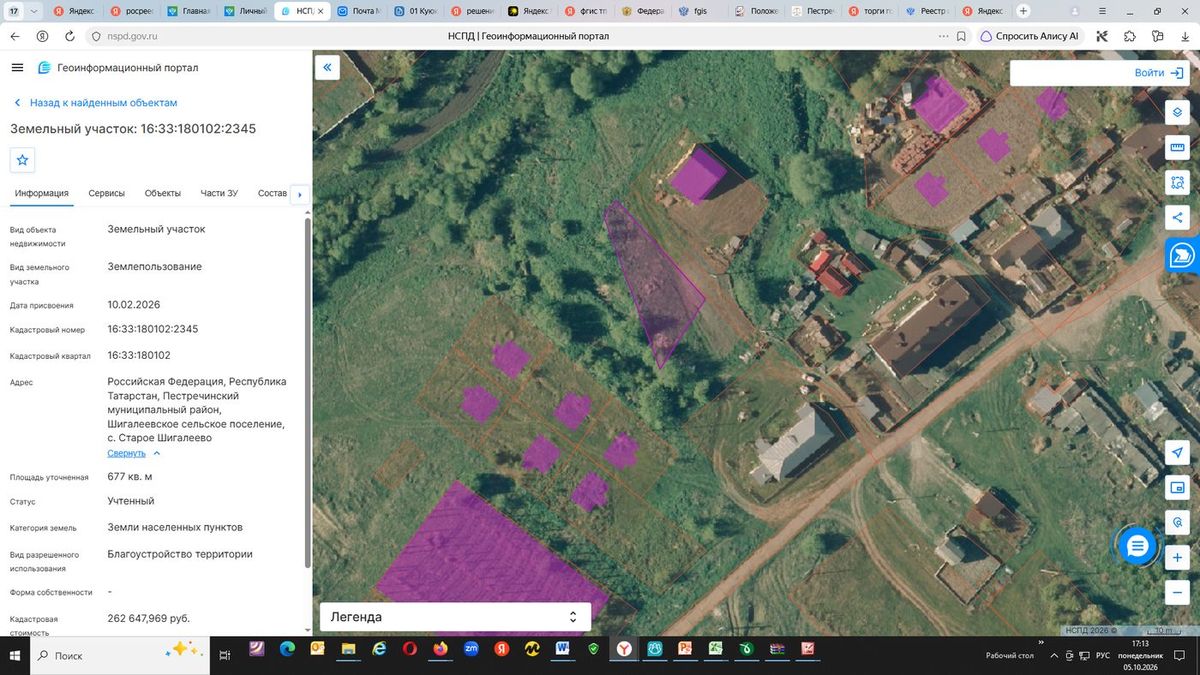Select the area value 677 кв. м
The width and height of the screenshot is (1200, 675).
(130, 477)
